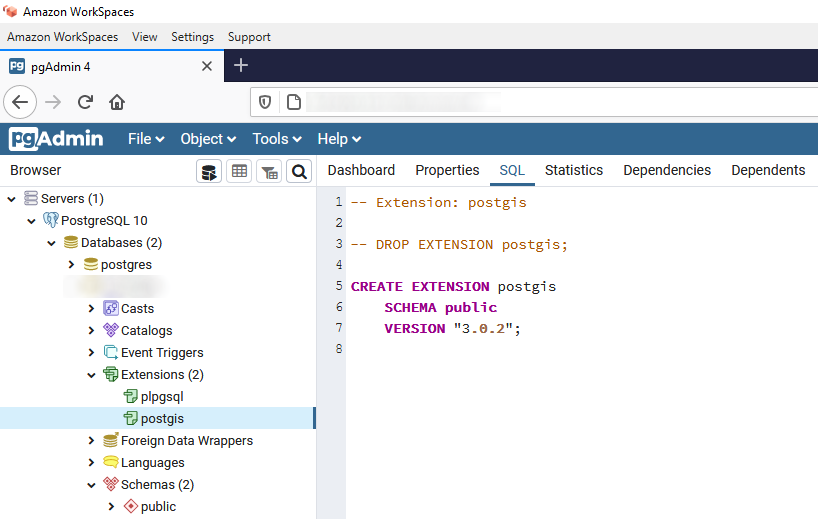Screen dimensions: 818x519
Task: Click the '-- DROP EXTENSION postgis;' comment line
Action: coord(459,244)
